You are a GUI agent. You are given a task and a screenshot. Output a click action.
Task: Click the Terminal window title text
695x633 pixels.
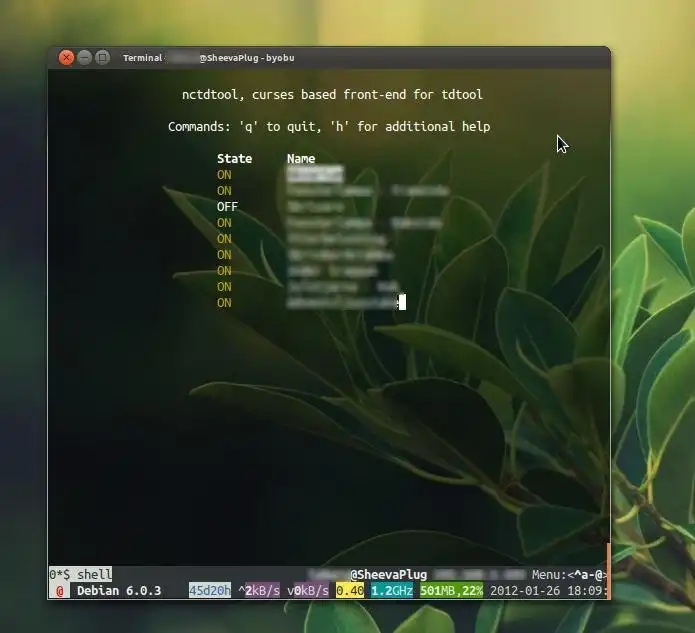pos(209,58)
